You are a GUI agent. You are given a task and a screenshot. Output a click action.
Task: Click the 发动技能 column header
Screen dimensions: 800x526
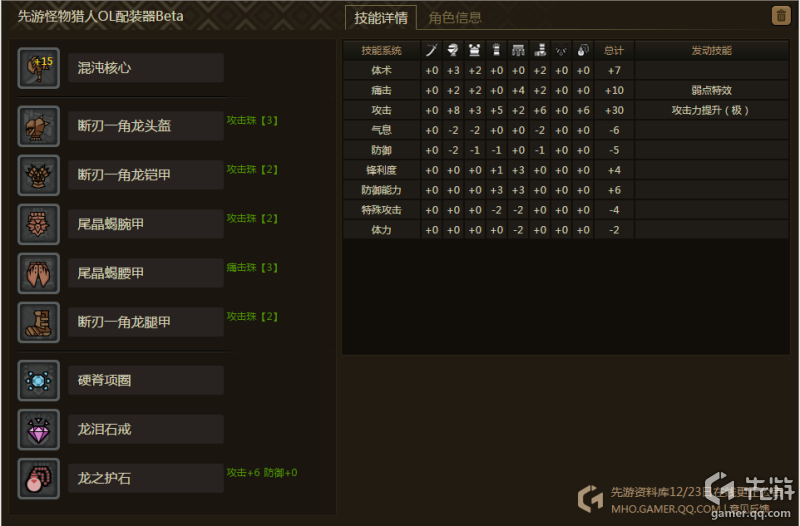point(712,51)
